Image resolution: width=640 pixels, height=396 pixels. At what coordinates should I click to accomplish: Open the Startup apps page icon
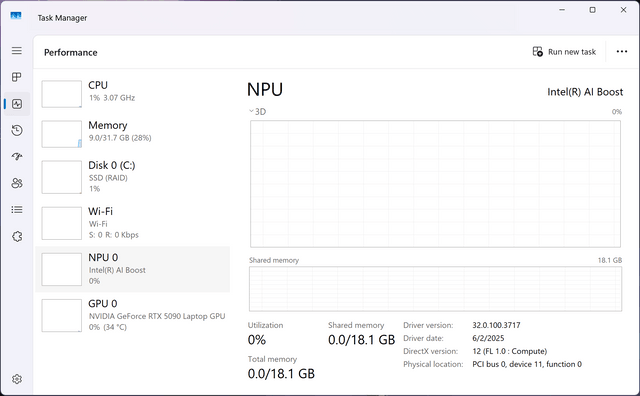pos(17,157)
